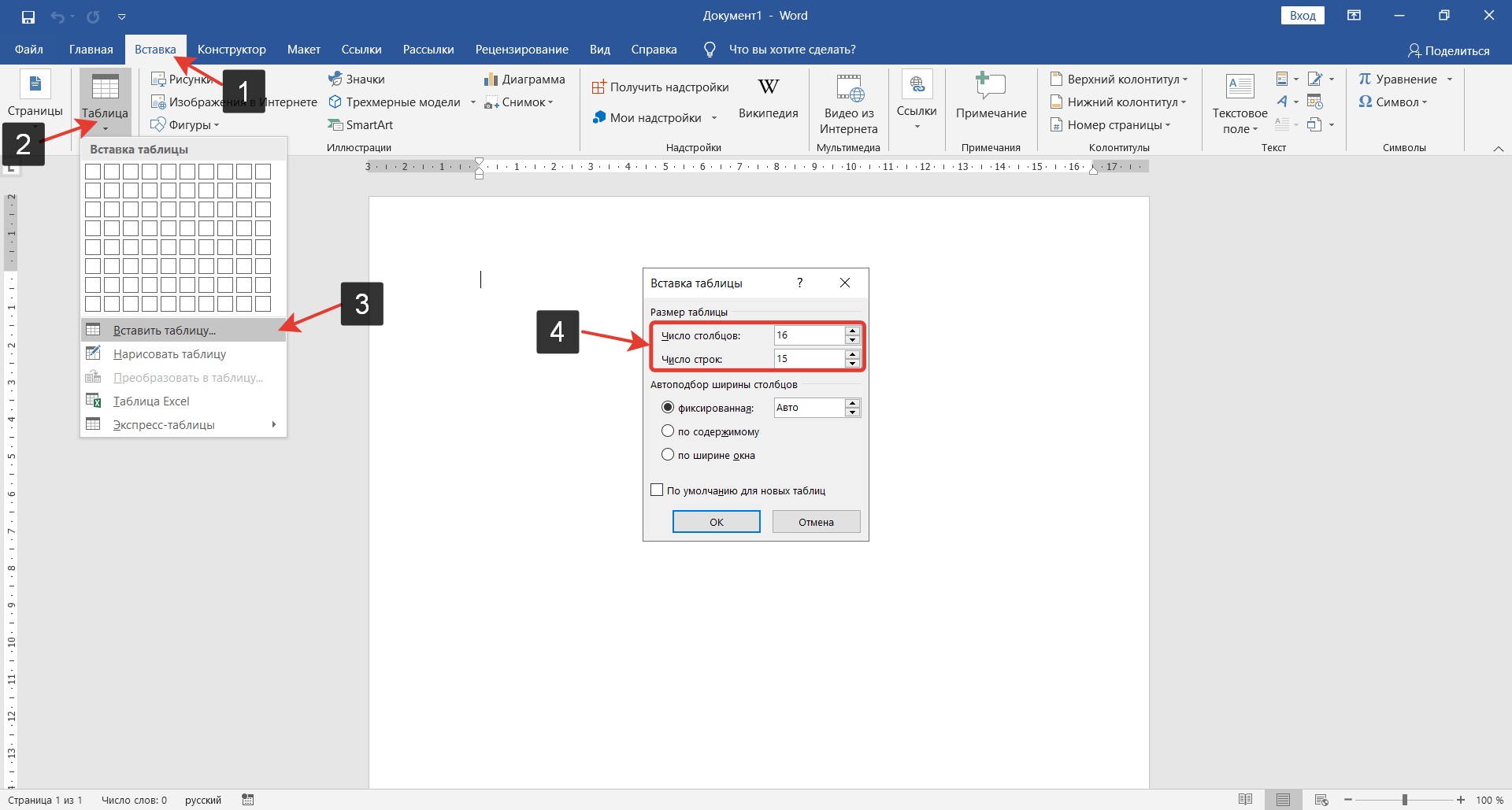
Task: Click the Авто fixed width field
Action: click(809, 408)
